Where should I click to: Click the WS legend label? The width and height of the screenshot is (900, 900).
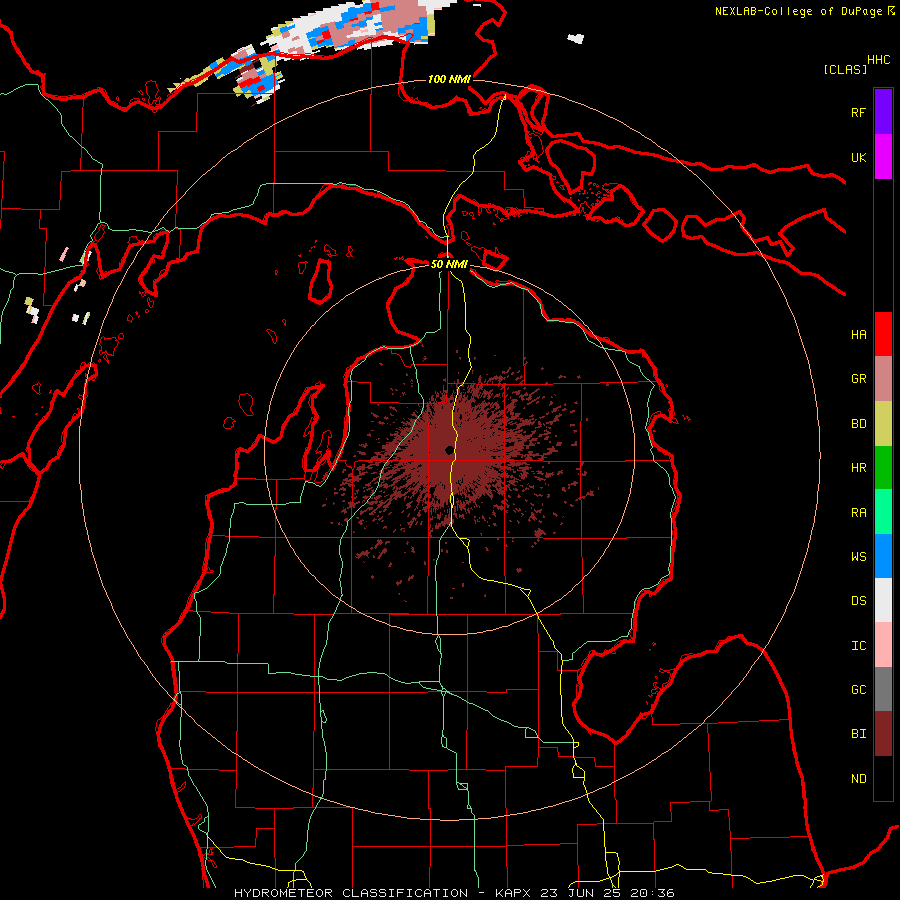[x=858, y=557]
